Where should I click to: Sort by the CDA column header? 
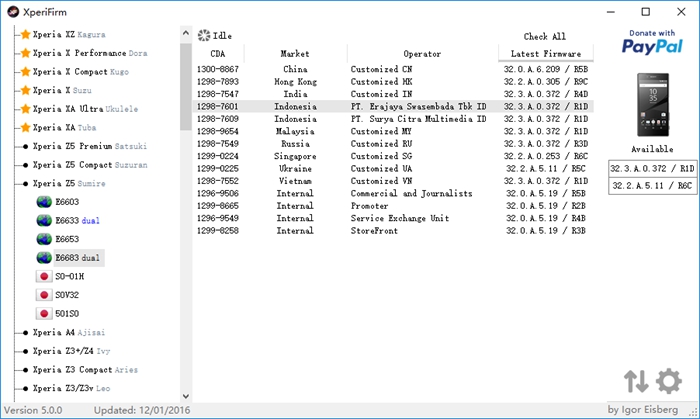[x=218, y=54]
